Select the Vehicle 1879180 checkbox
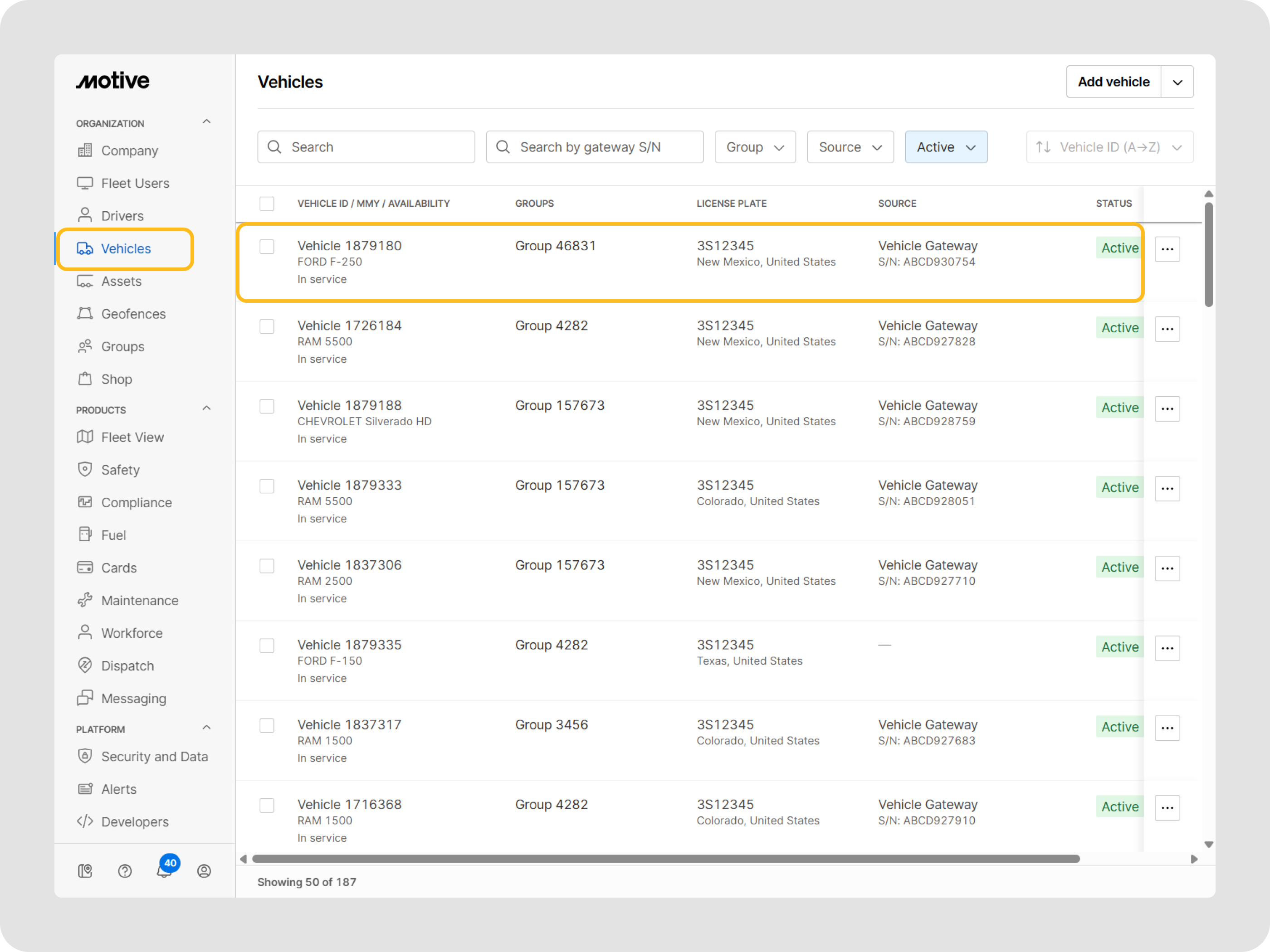1270x952 pixels. (x=266, y=247)
